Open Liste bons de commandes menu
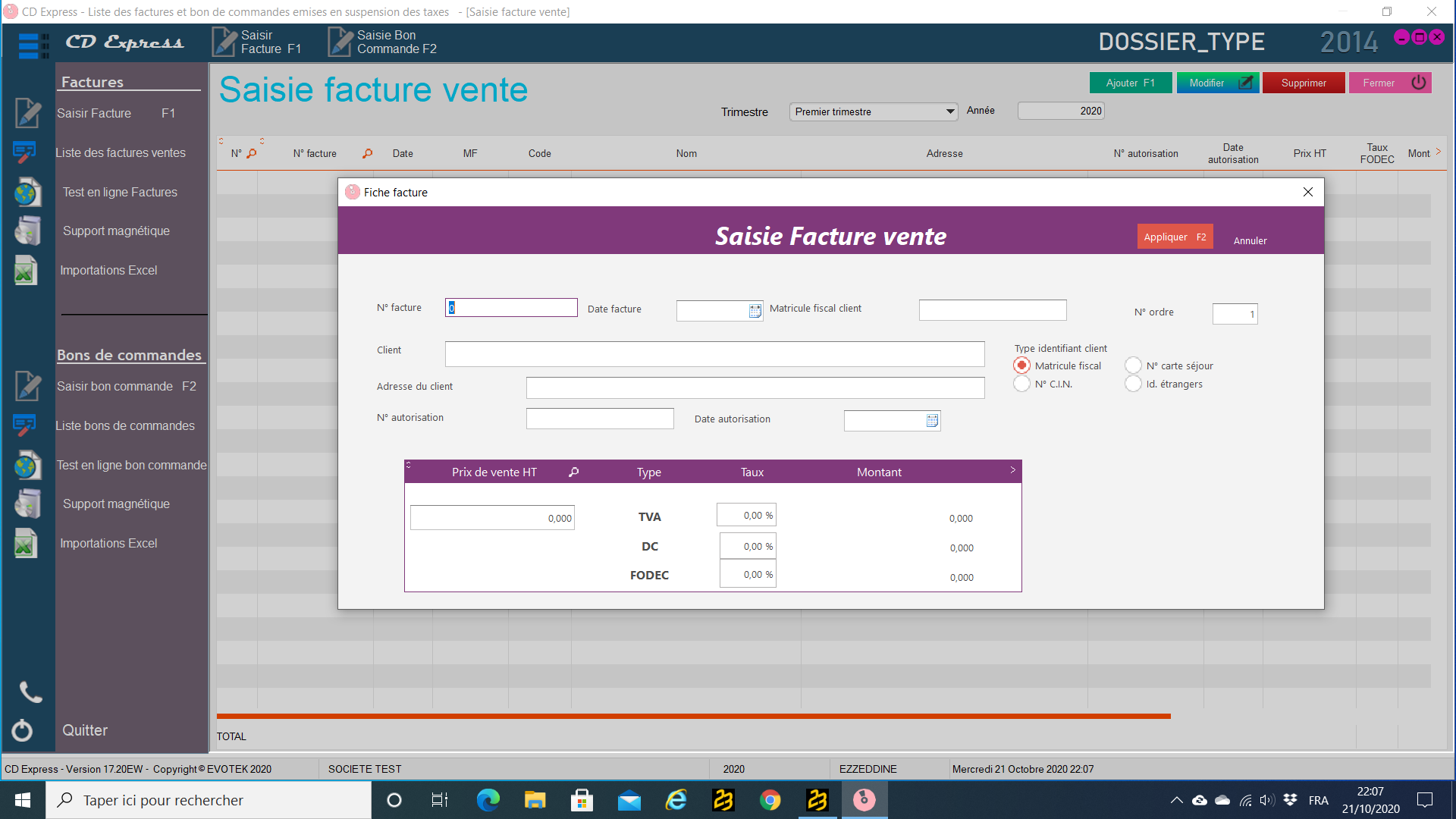This screenshot has width=1456, height=819. click(125, 425)
